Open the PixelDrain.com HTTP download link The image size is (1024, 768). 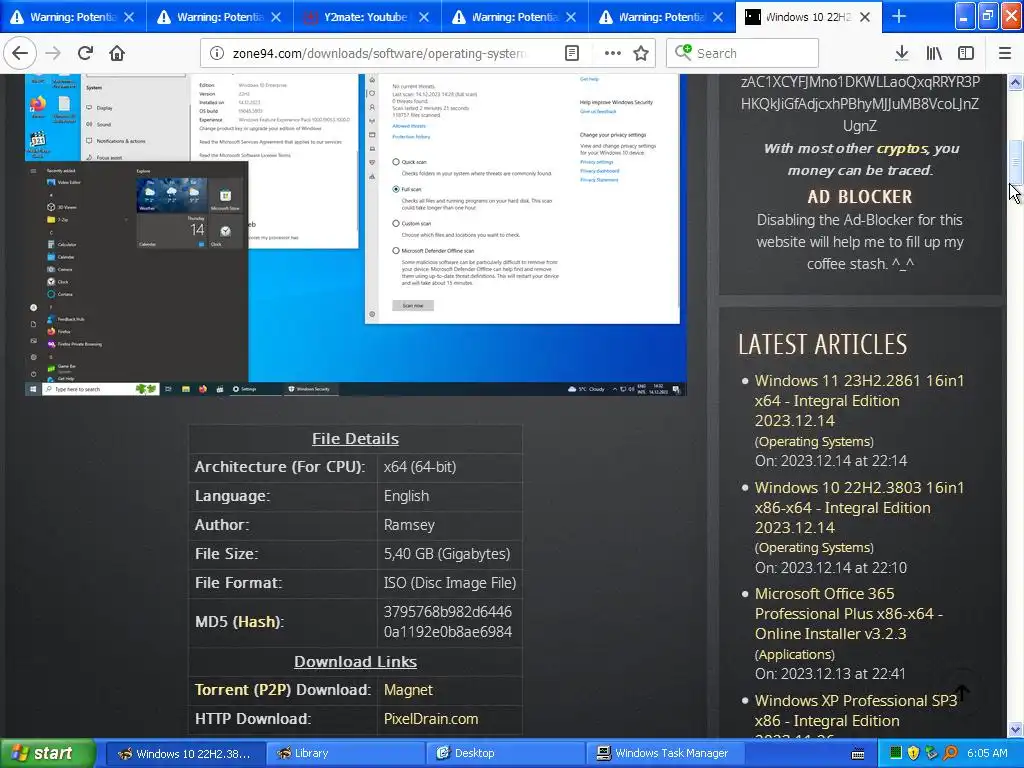click(431, 718)
